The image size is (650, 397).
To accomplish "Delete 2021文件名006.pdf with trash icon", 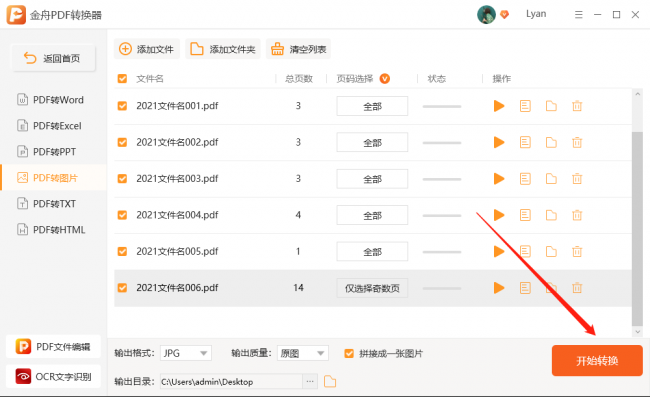I will (x=577, y=288).
